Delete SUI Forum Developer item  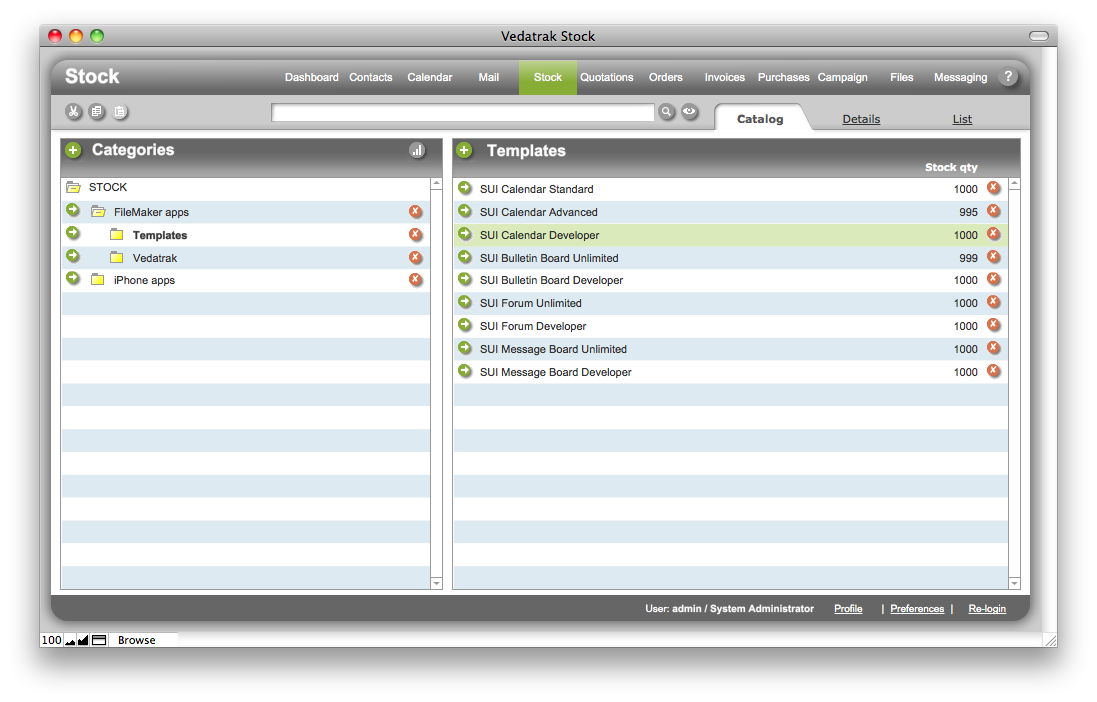click(993, 325)
